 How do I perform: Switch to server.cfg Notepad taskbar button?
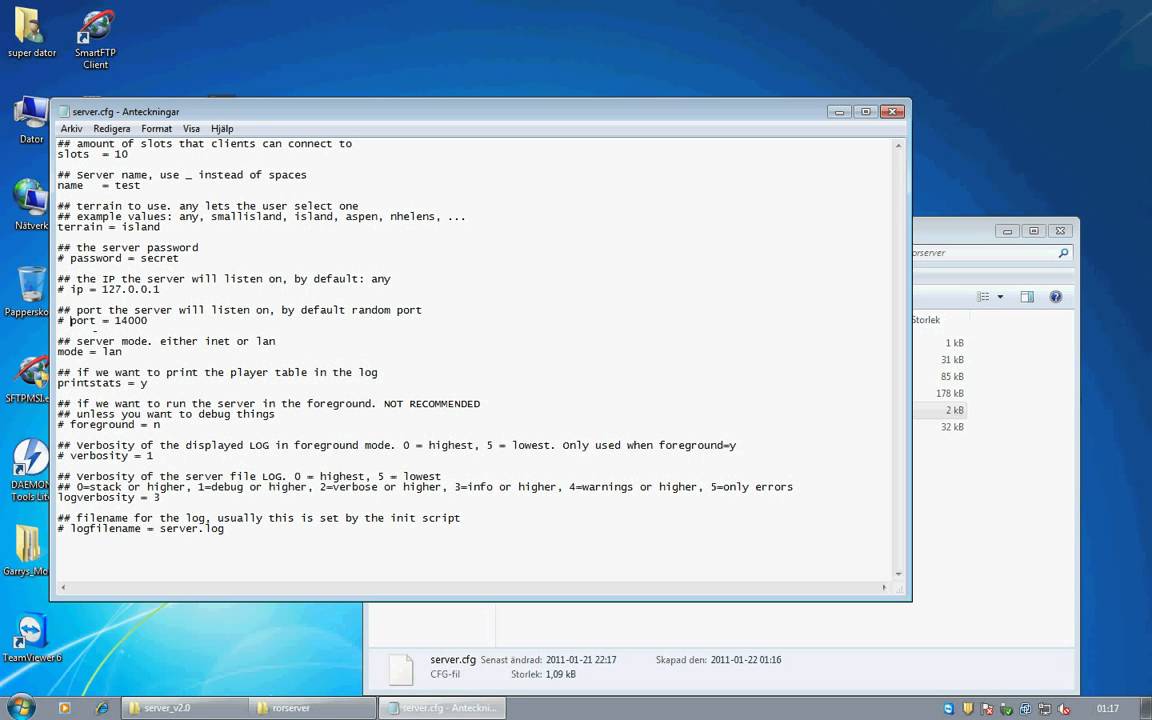click(443, 708)
